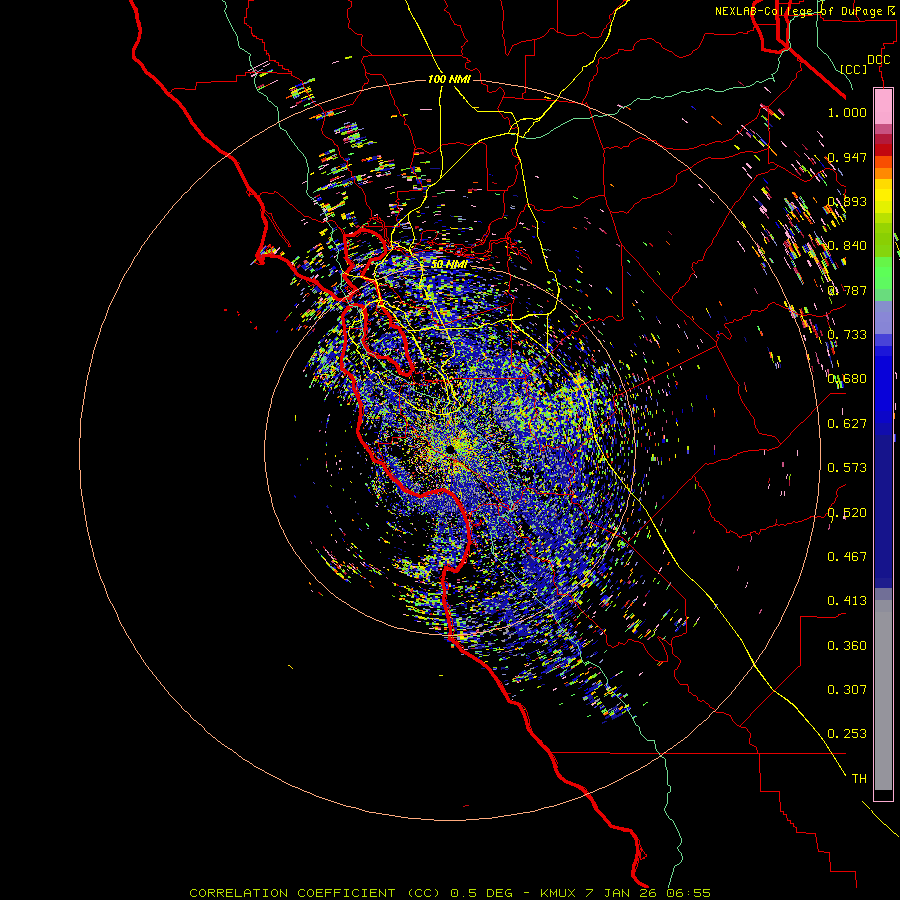Click the 0.627 scale value
Image resolution: width=900 pixels, height=900 pixels.
point(847,424)
